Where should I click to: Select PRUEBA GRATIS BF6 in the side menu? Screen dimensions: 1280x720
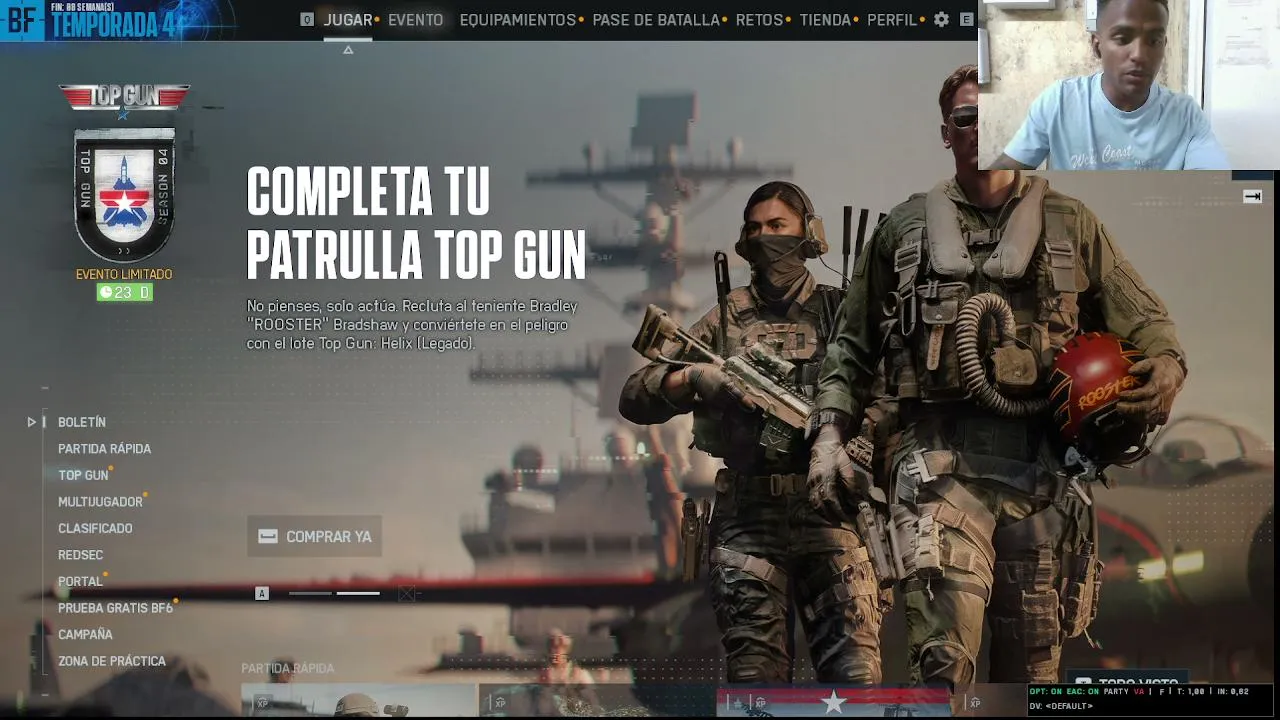click(115, 608)
